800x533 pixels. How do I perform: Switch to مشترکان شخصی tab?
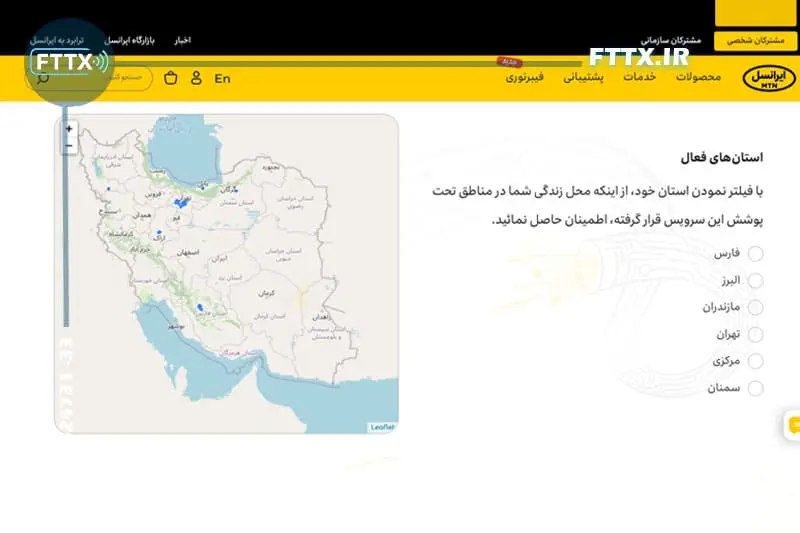pyautogui.click(x=755, y=41)
